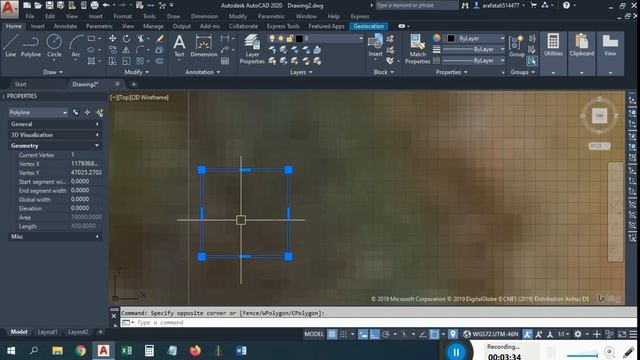640x360 pixels.
Task: Click the Insert block icon
Action: tap(375, 46)
